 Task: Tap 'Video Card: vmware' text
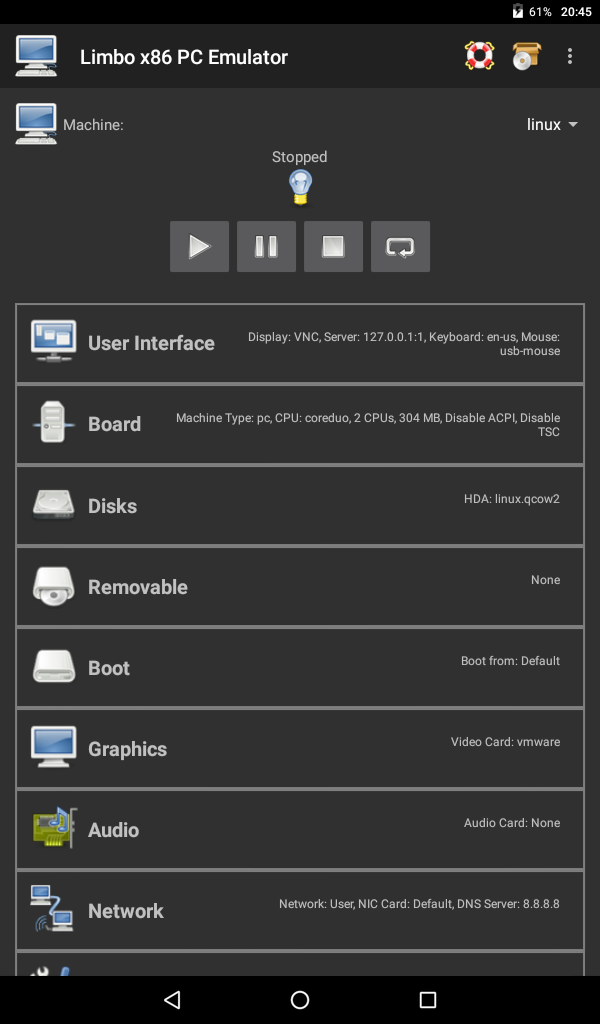tap(505, 741)
